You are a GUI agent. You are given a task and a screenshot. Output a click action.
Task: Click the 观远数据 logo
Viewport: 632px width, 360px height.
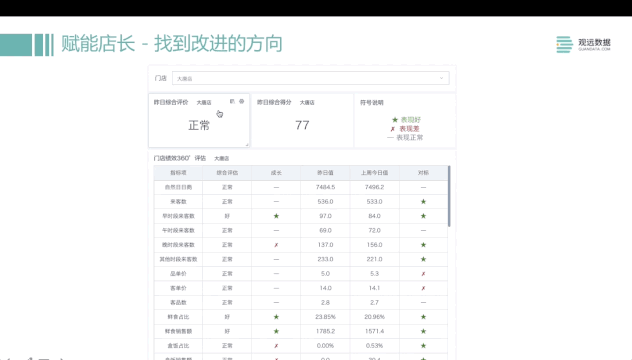pyautogui.click(x=583, y=44)
